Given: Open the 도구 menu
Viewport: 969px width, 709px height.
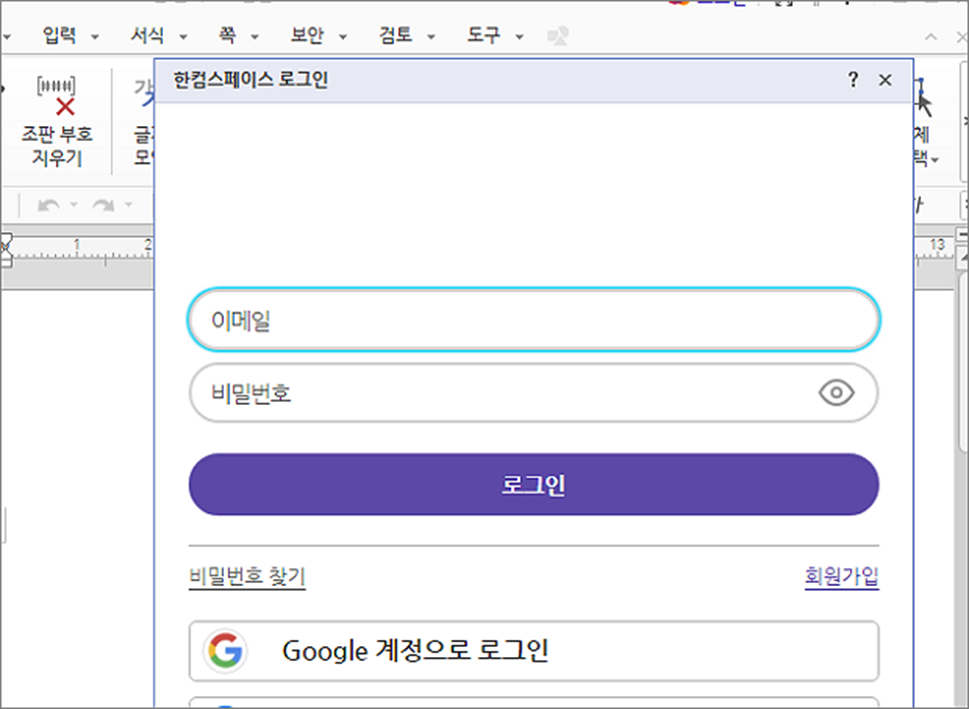Looking at the screenshot, I should (x=483, y=35).
